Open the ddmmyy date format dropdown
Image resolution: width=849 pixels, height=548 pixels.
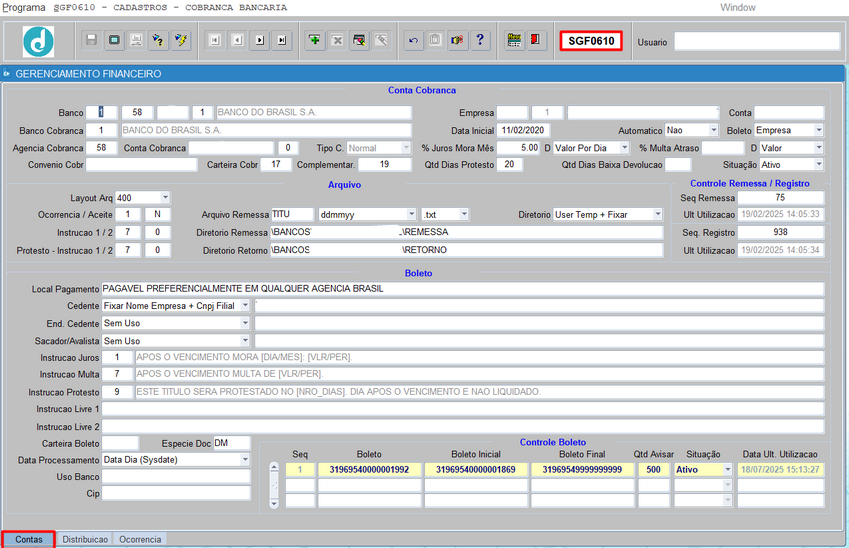[x=412, y=215]
